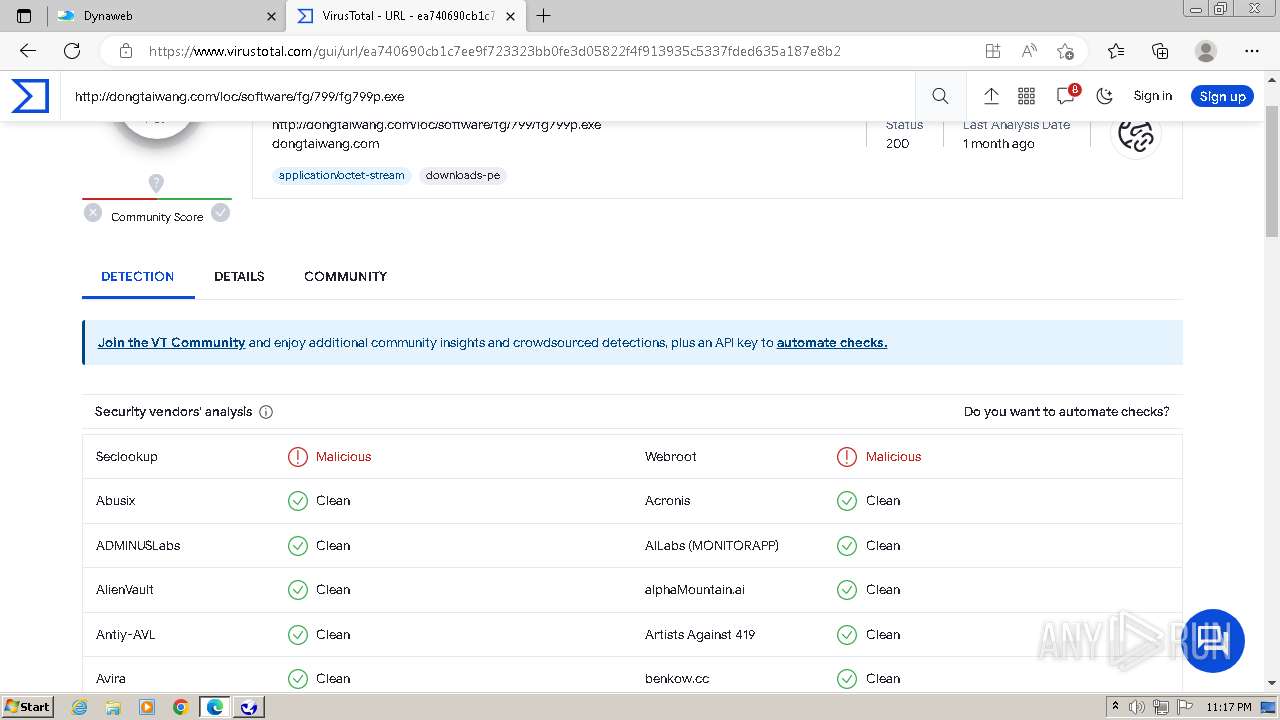Click the Webroot Malicious alert icon
The width and height of the screenshot is (1280, 720).
(847, 457)
